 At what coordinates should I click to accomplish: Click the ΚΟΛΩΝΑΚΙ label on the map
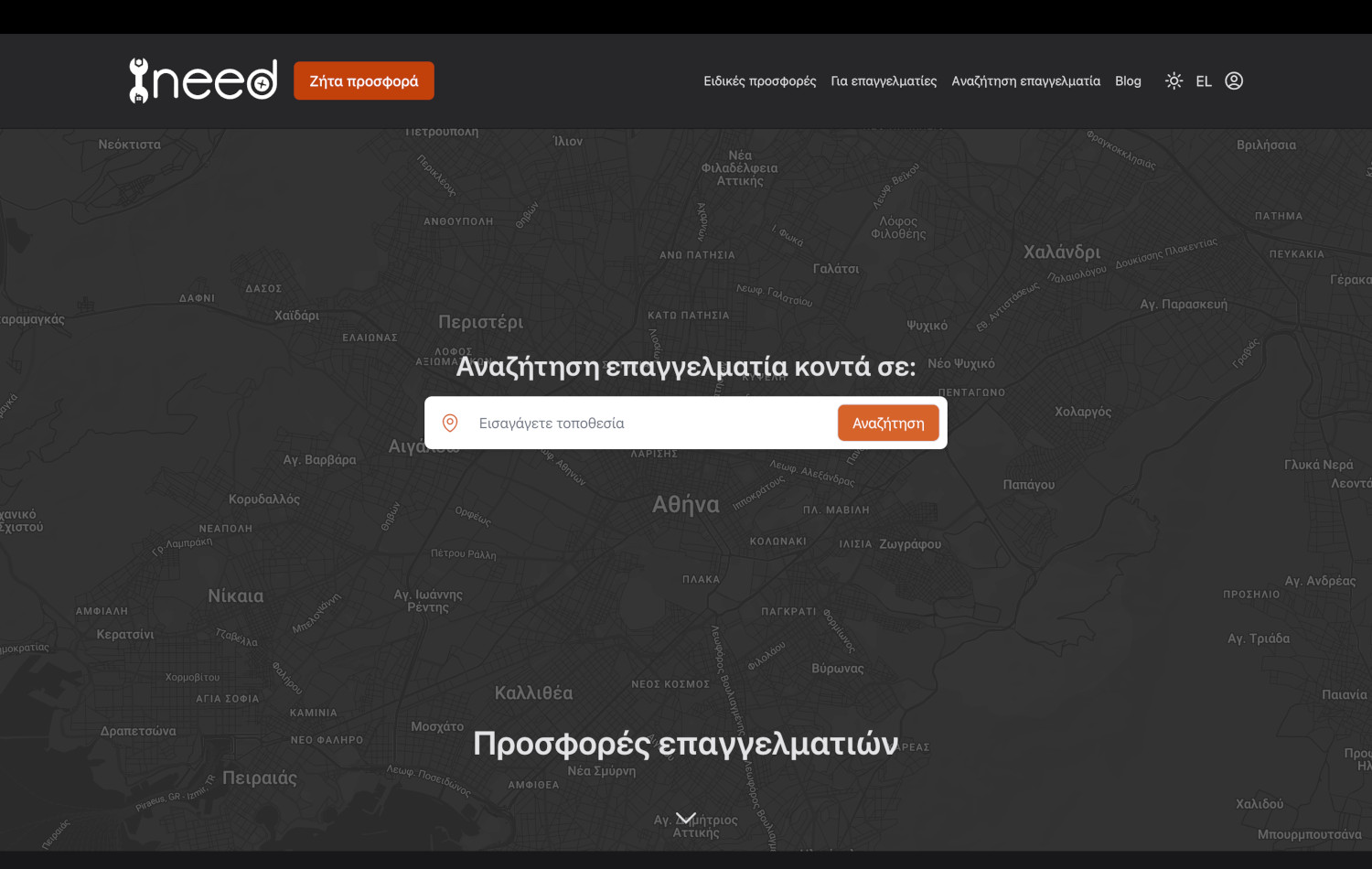(778, 542)
